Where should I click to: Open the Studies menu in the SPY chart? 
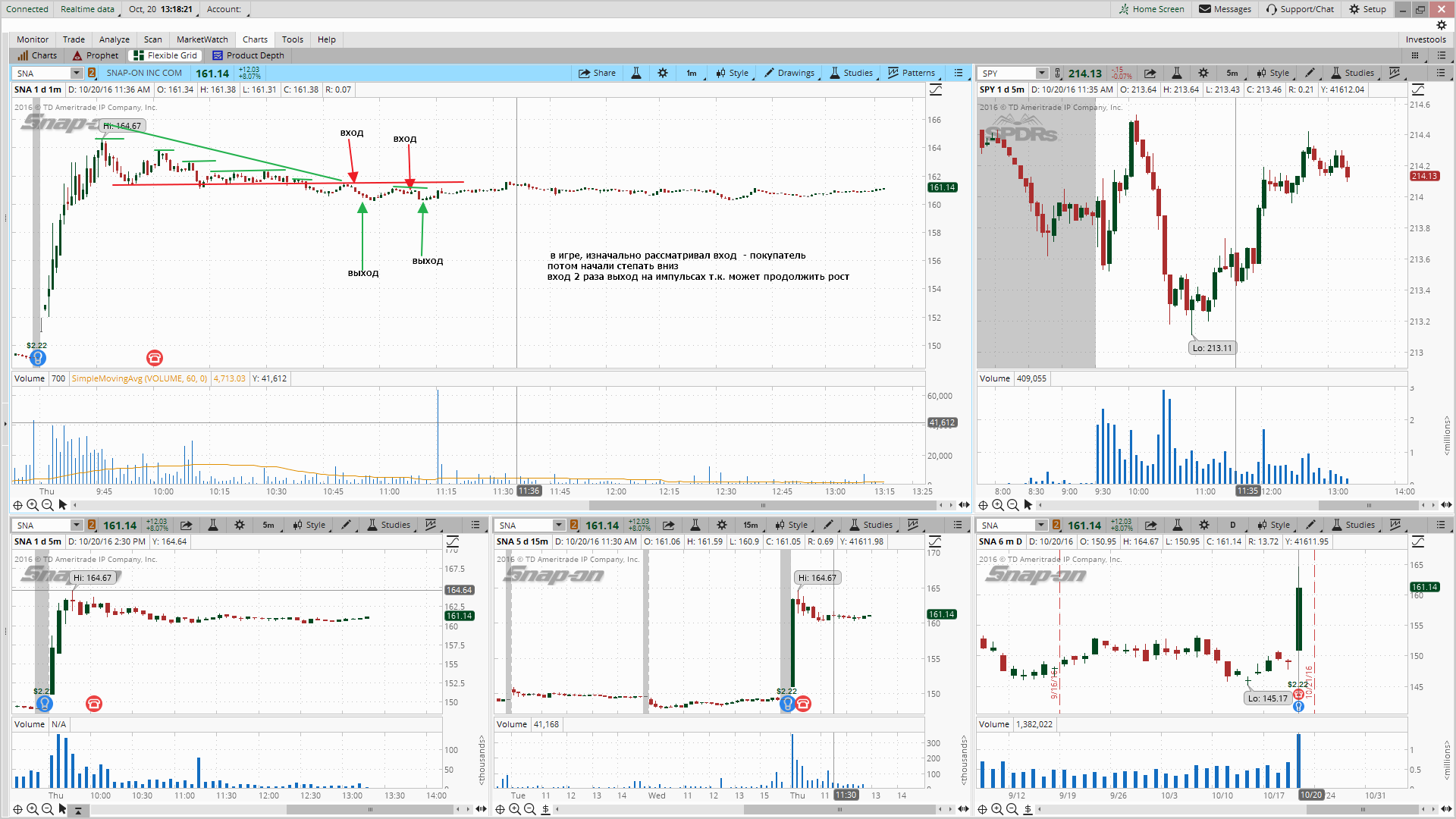tap(1352, 73)
